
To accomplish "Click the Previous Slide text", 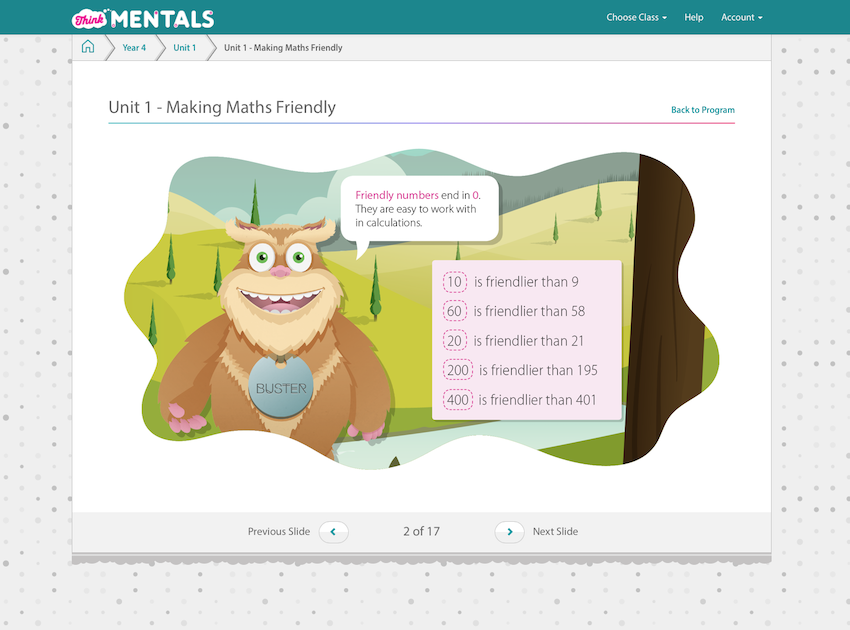I will (279, 532).
